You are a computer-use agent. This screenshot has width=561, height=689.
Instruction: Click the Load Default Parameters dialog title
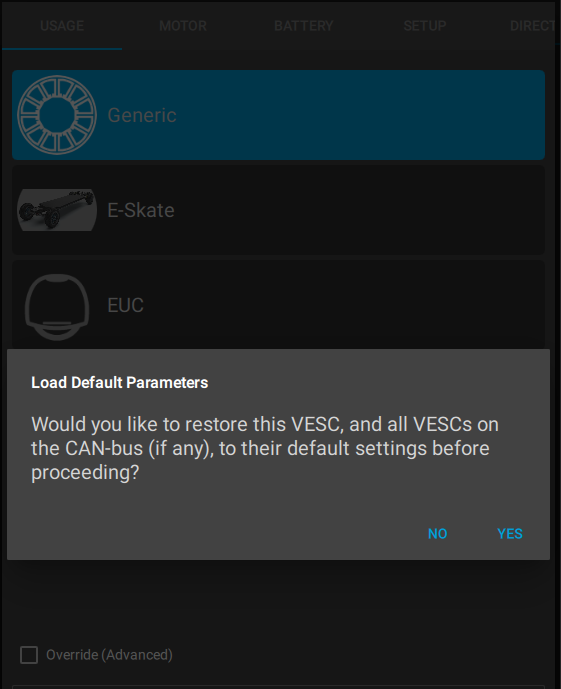pos(119,382)
